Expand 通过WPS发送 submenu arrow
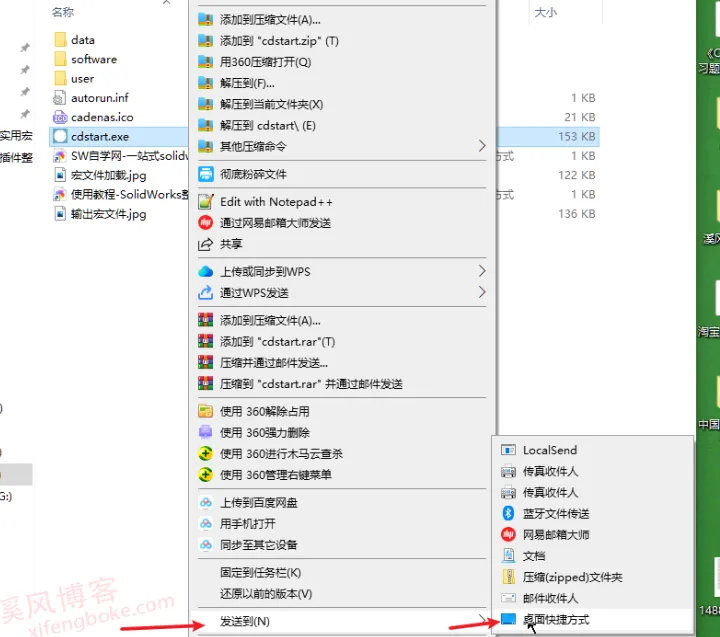Screen dimensions: 720x637 click(x=482, y=292)
